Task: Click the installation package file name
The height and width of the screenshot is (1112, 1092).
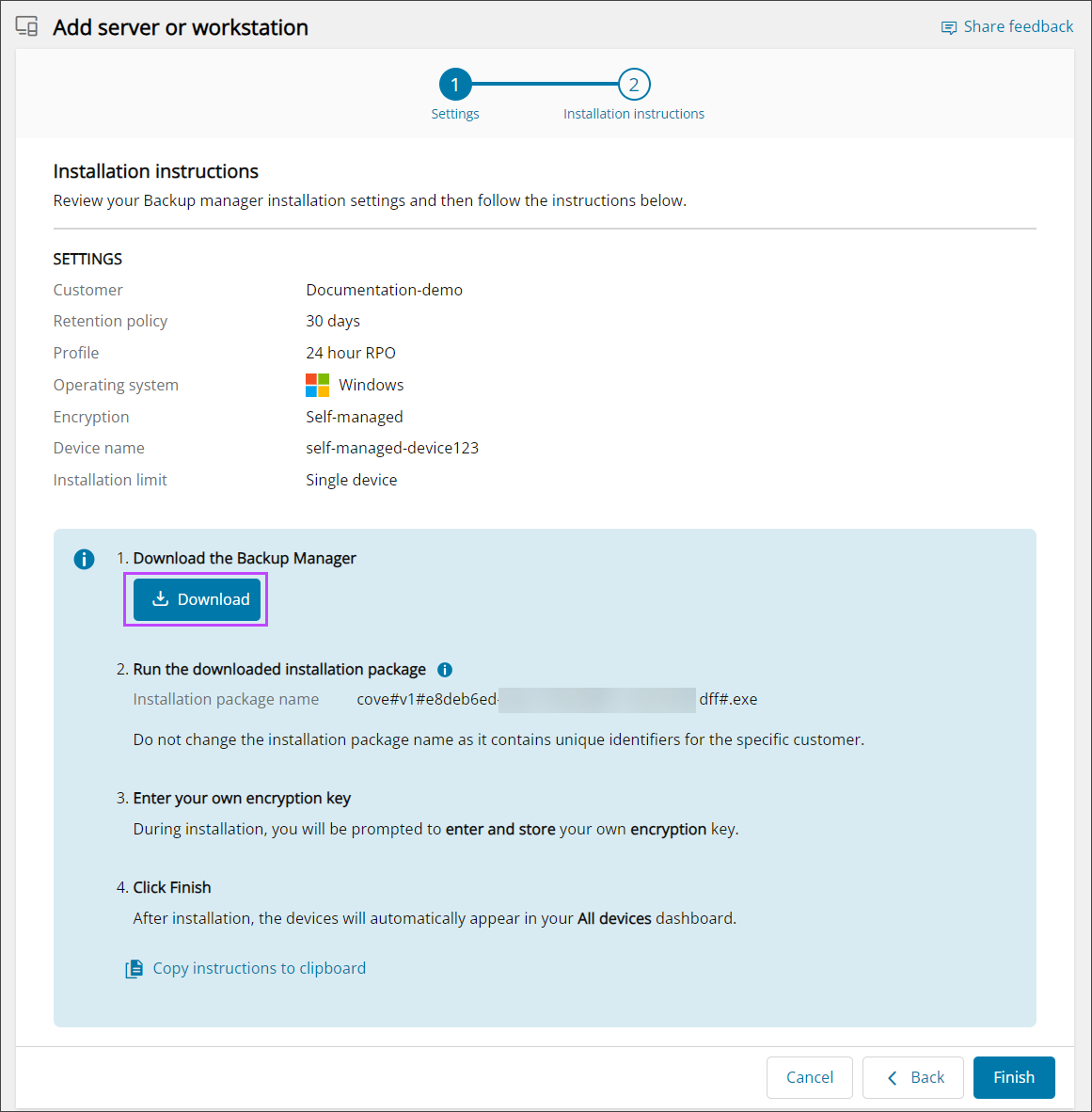Action: 557,699
